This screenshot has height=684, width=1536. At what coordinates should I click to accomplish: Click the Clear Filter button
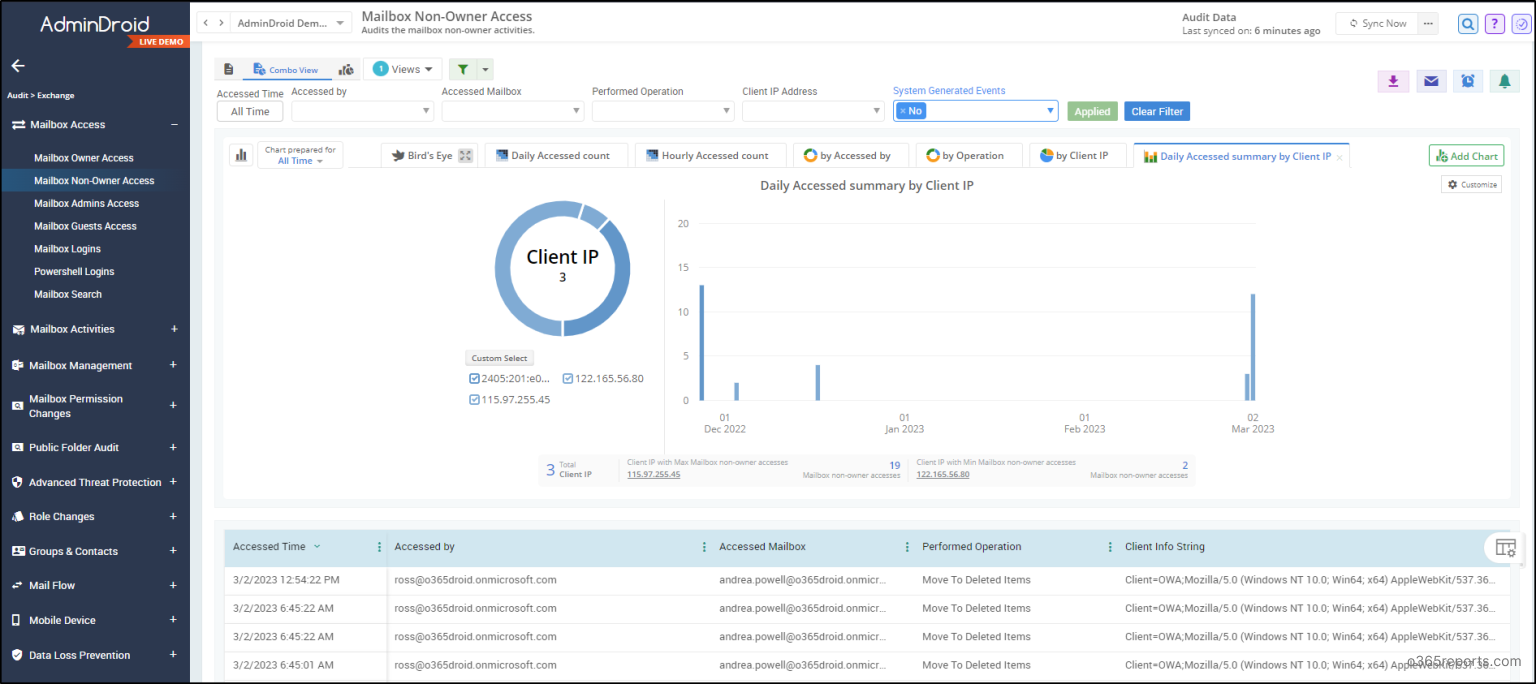click(x=1157, y=112)
